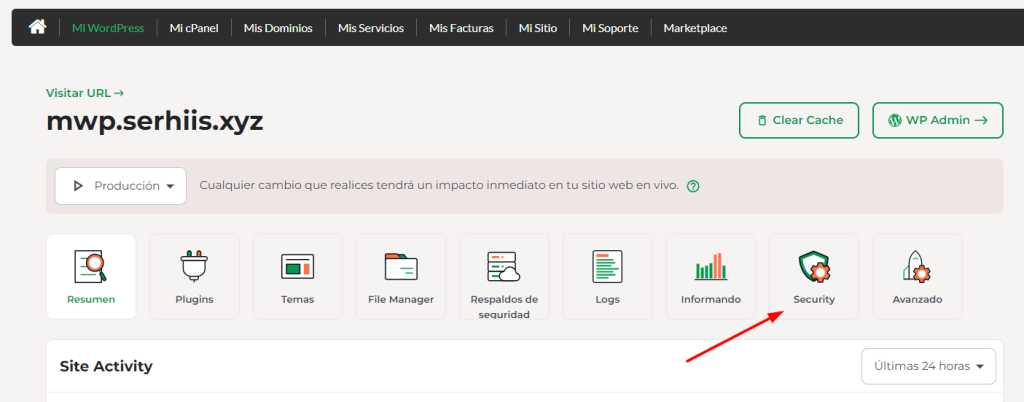Open the Plugins card with the plug icon
1024x402 pixels.
point(194,277)
